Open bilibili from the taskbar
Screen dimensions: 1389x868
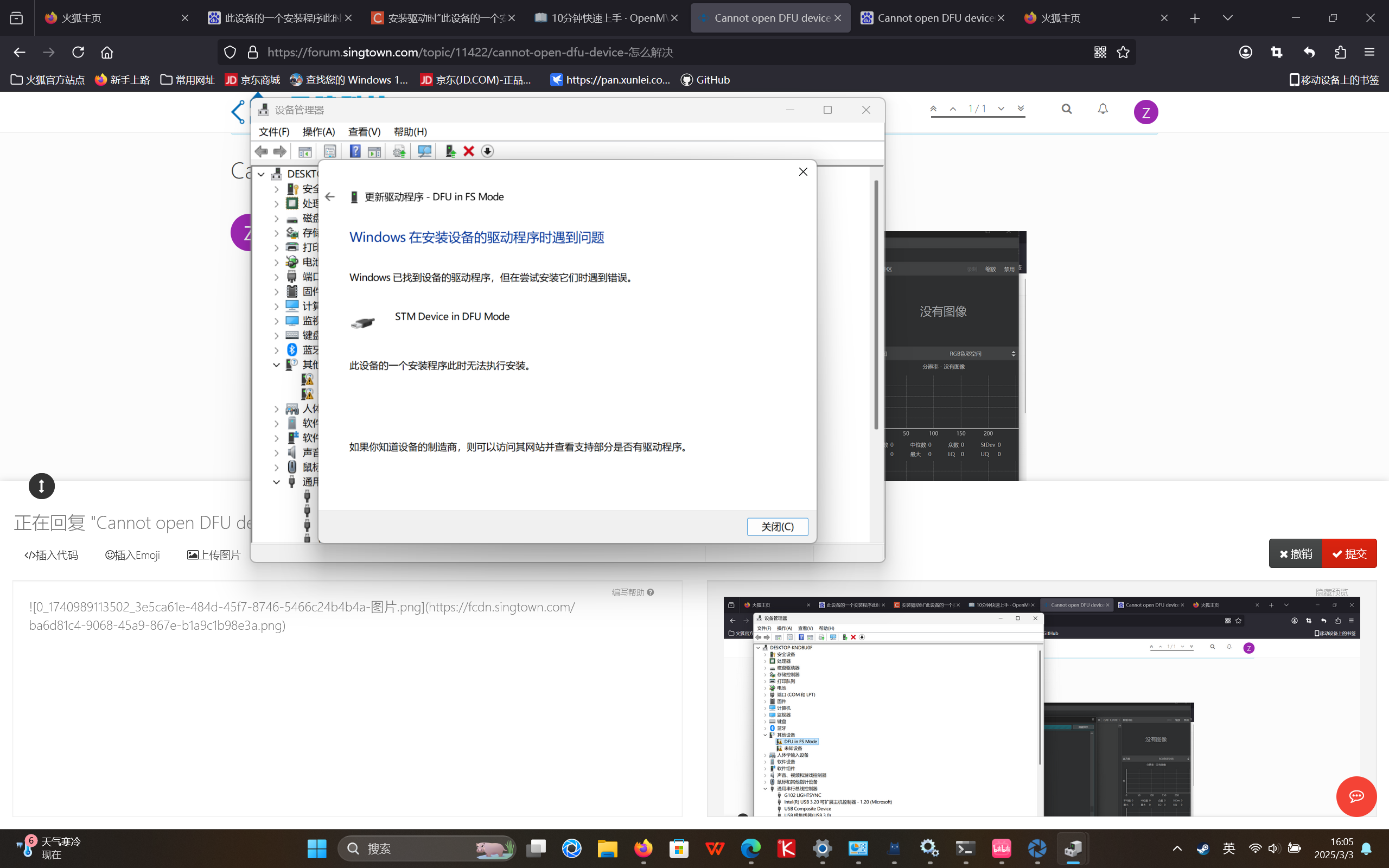(x=1002, y=848)
